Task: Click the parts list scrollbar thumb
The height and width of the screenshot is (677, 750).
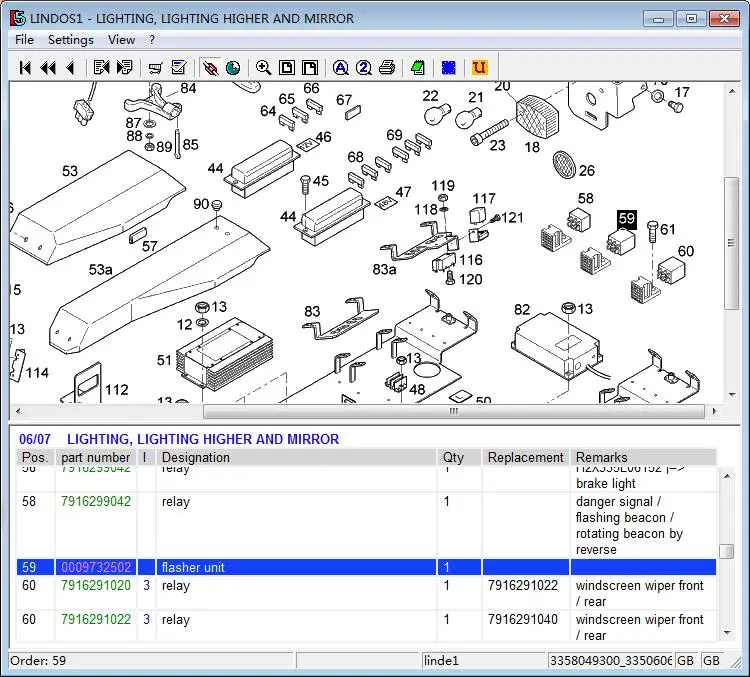Action: click(727, 551)
